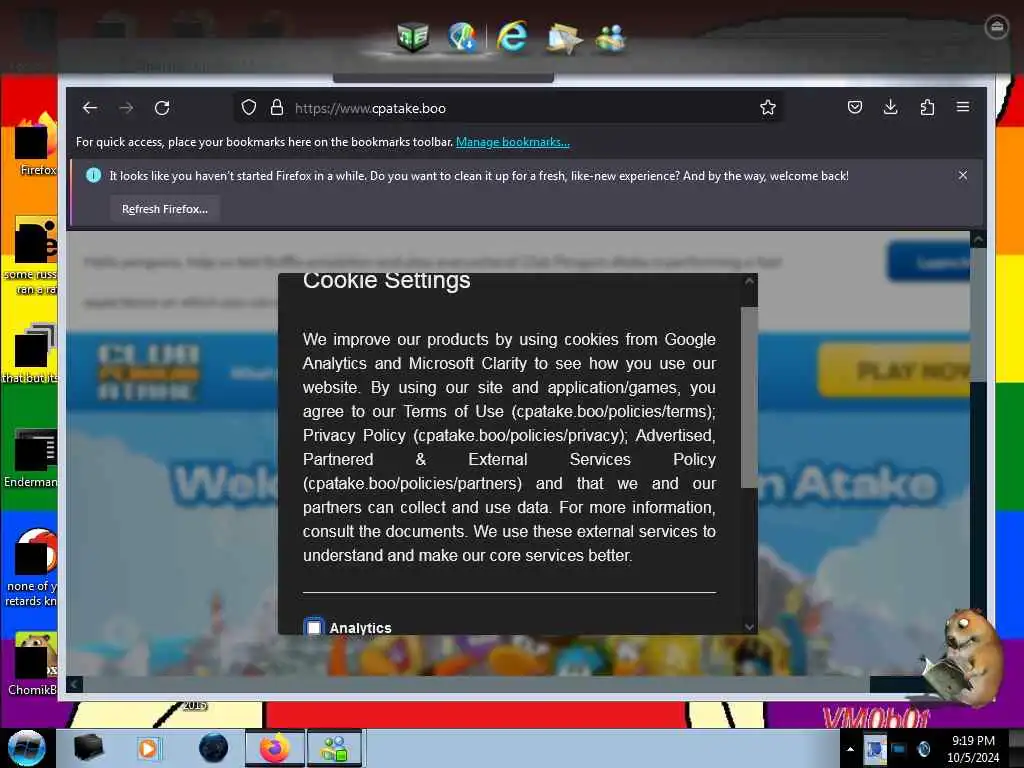Open the people icon in top dock

pyautogui.click(x=611, y=38)
